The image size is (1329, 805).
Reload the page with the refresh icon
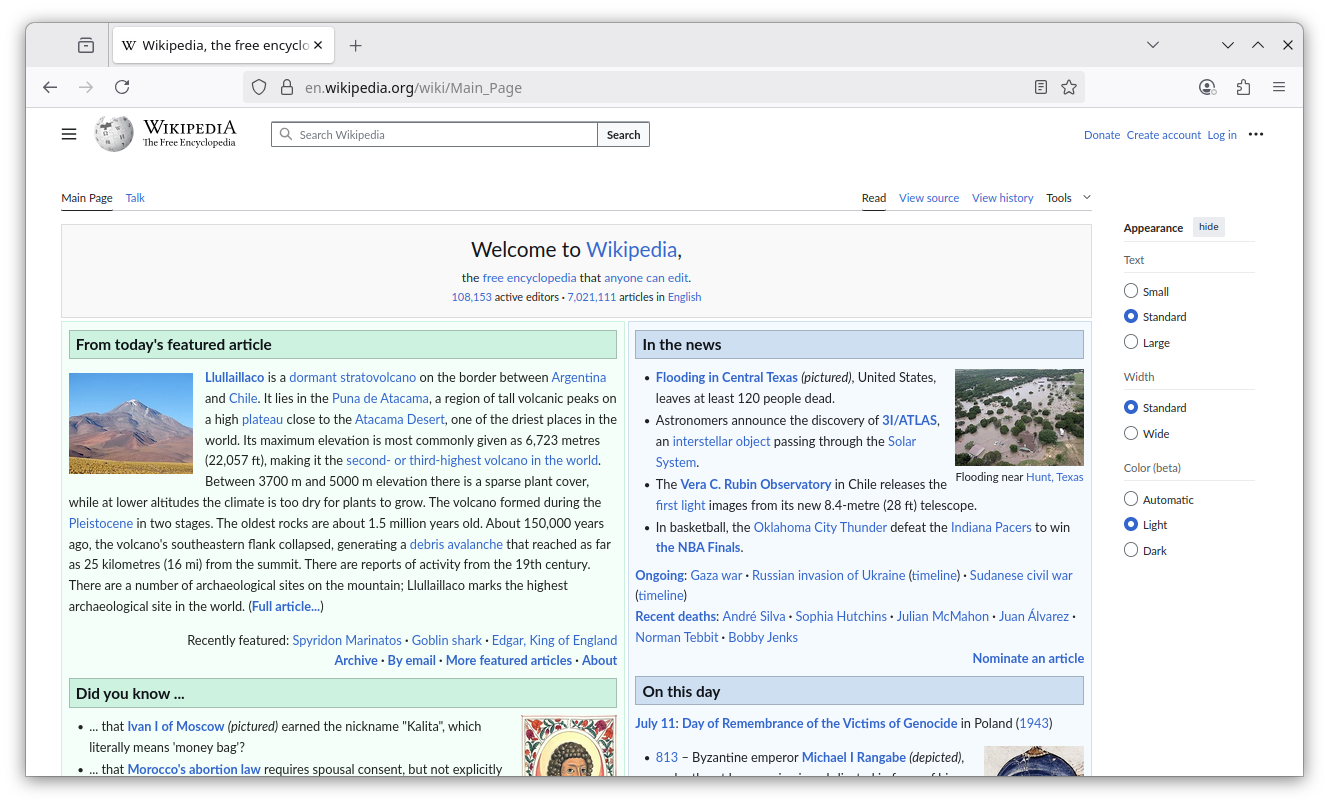122,87
